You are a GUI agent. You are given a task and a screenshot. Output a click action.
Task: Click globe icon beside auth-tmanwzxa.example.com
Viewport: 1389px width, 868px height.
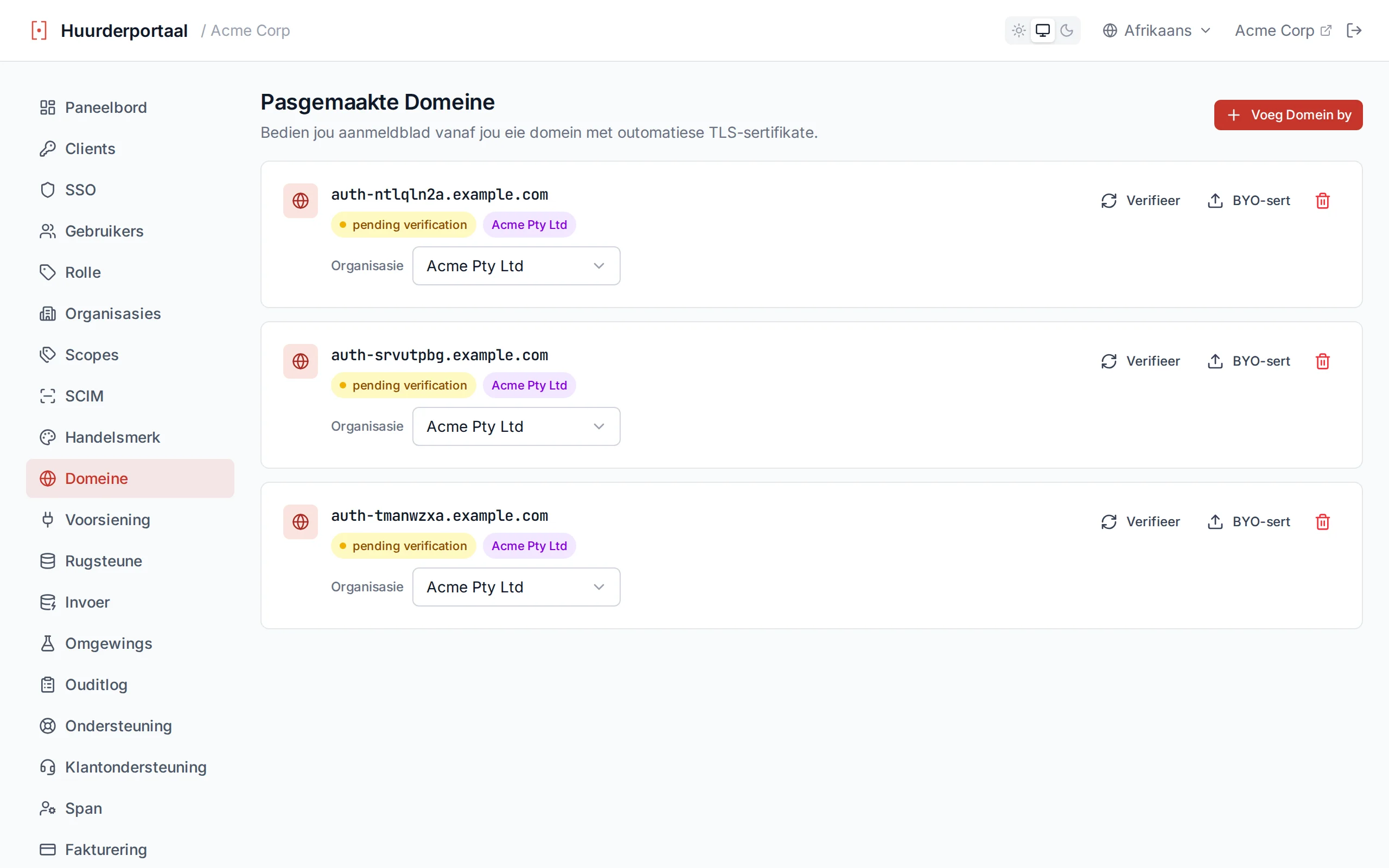pyautogui.click(x=300, y=521)
